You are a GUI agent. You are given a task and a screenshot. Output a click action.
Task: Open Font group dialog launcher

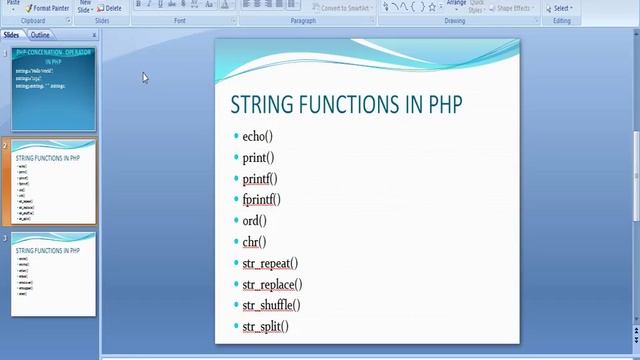(234, 20)
